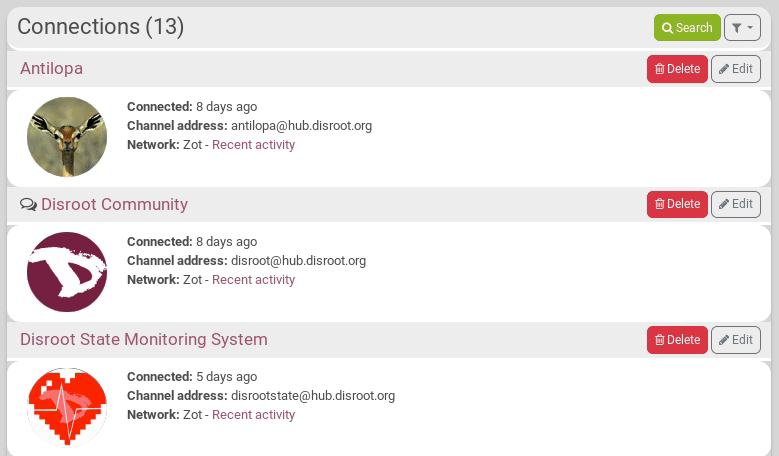Edit the Disroot Community connection
The width and height of the screenshot is (779, 456).
(735, 204)
